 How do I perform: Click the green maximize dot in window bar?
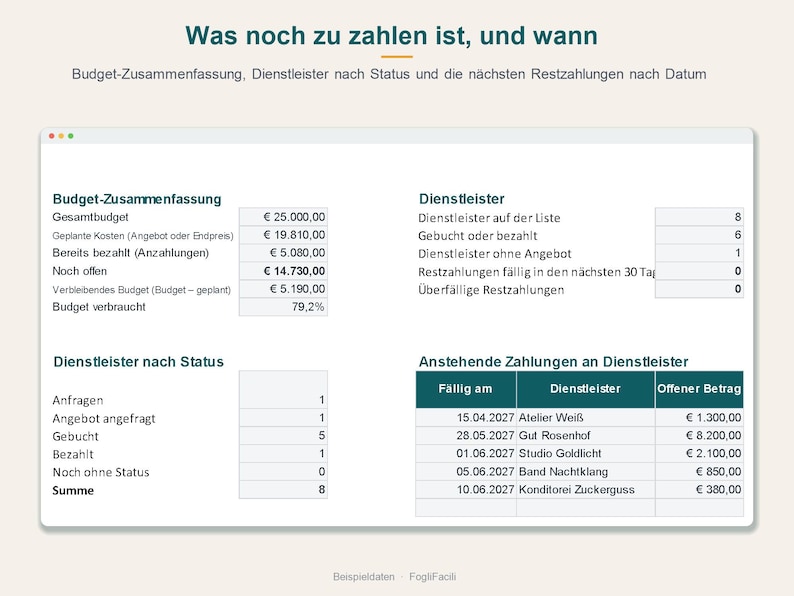(71, 136)
